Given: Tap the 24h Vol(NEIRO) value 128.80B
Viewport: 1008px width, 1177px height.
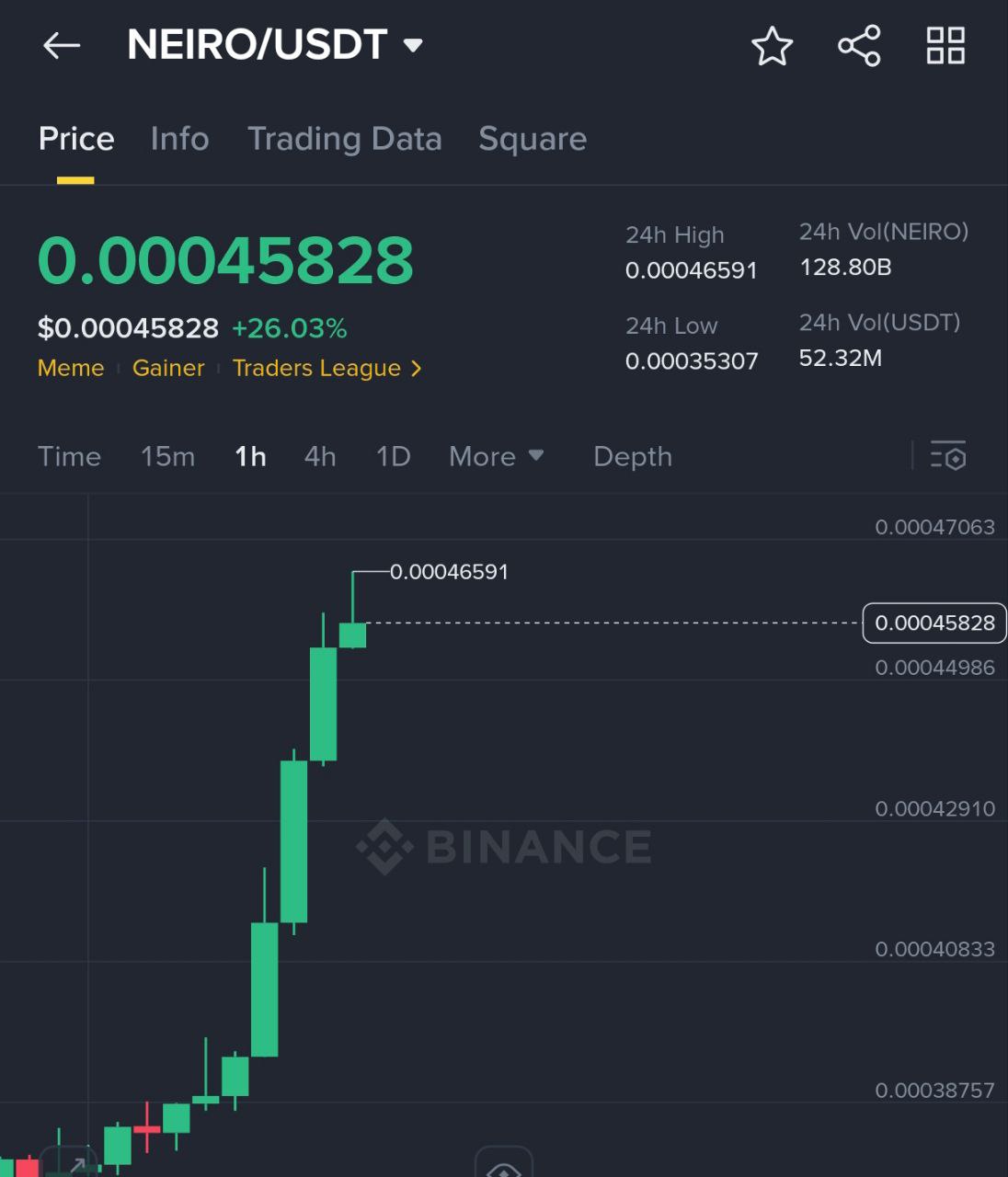Looking at the screenshot, I should [845, 267].
